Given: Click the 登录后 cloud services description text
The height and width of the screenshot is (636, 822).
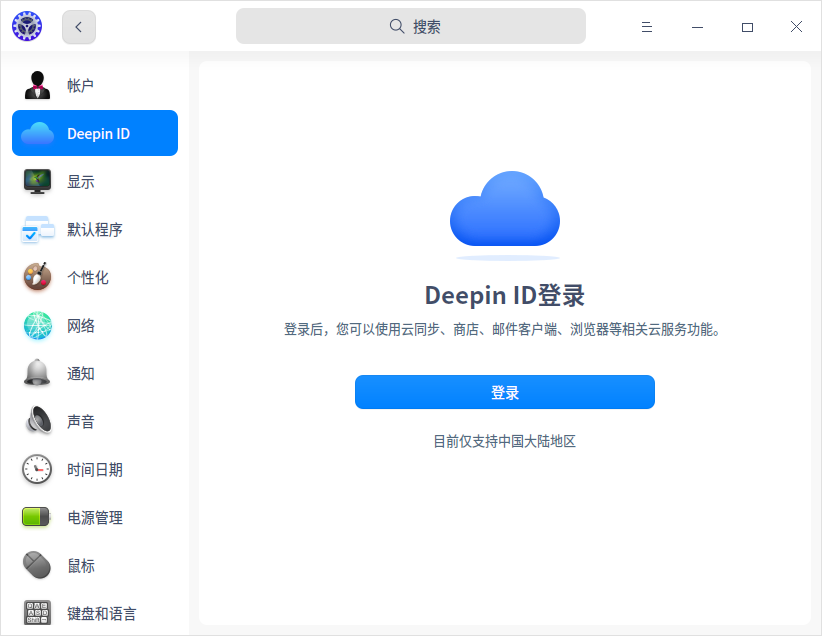Looking at the screenshot, I should [502, 329].
